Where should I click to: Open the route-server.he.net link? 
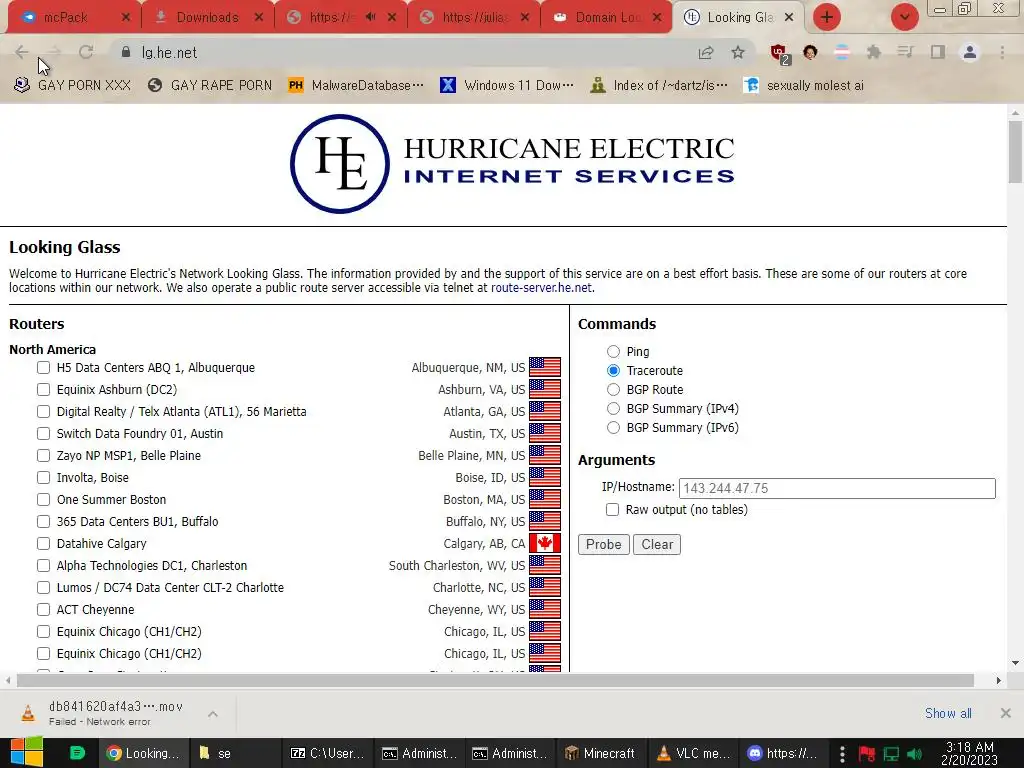click(x=541, y=288)
